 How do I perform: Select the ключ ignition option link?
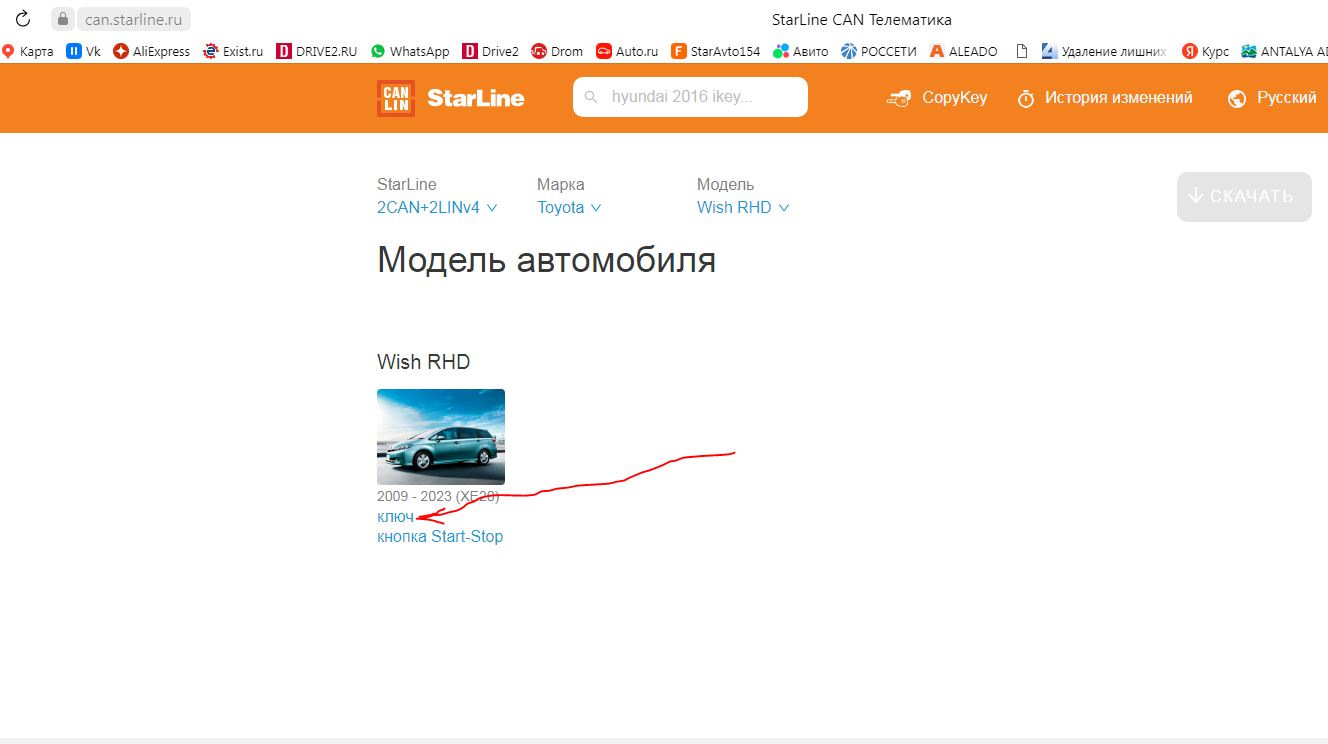(x=395, y=517)
